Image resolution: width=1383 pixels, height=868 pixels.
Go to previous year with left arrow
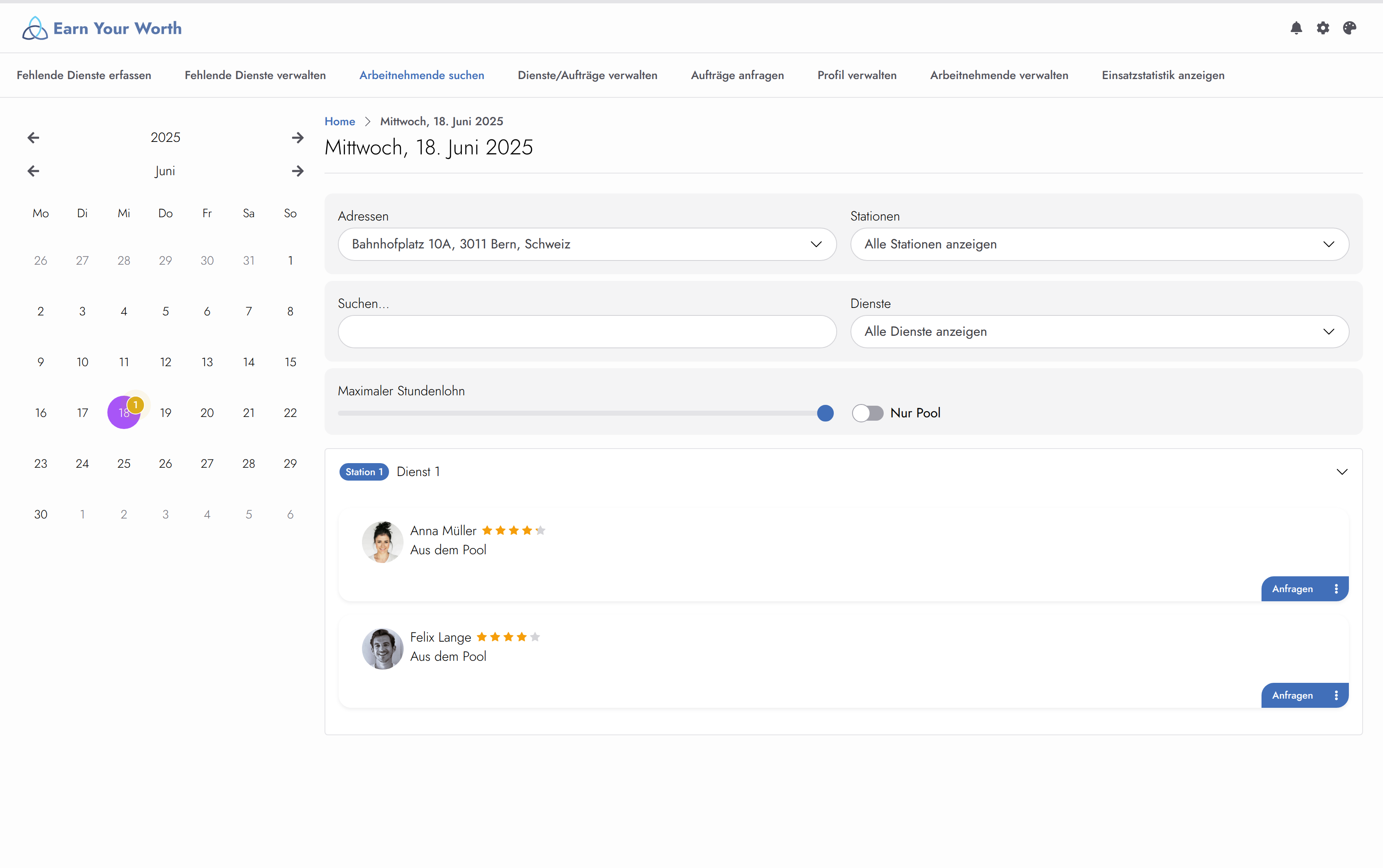coord(33,138)
